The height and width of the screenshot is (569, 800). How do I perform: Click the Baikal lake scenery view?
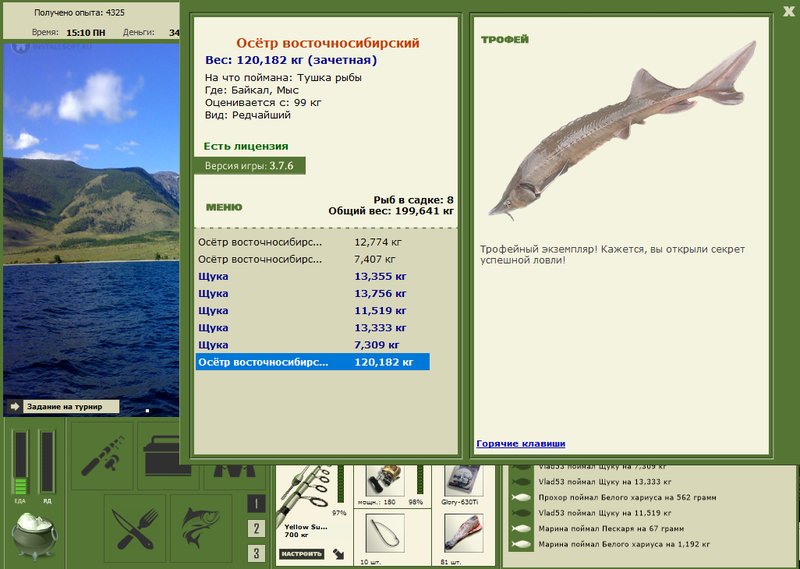pyautogui.click(x=91, y=230)
